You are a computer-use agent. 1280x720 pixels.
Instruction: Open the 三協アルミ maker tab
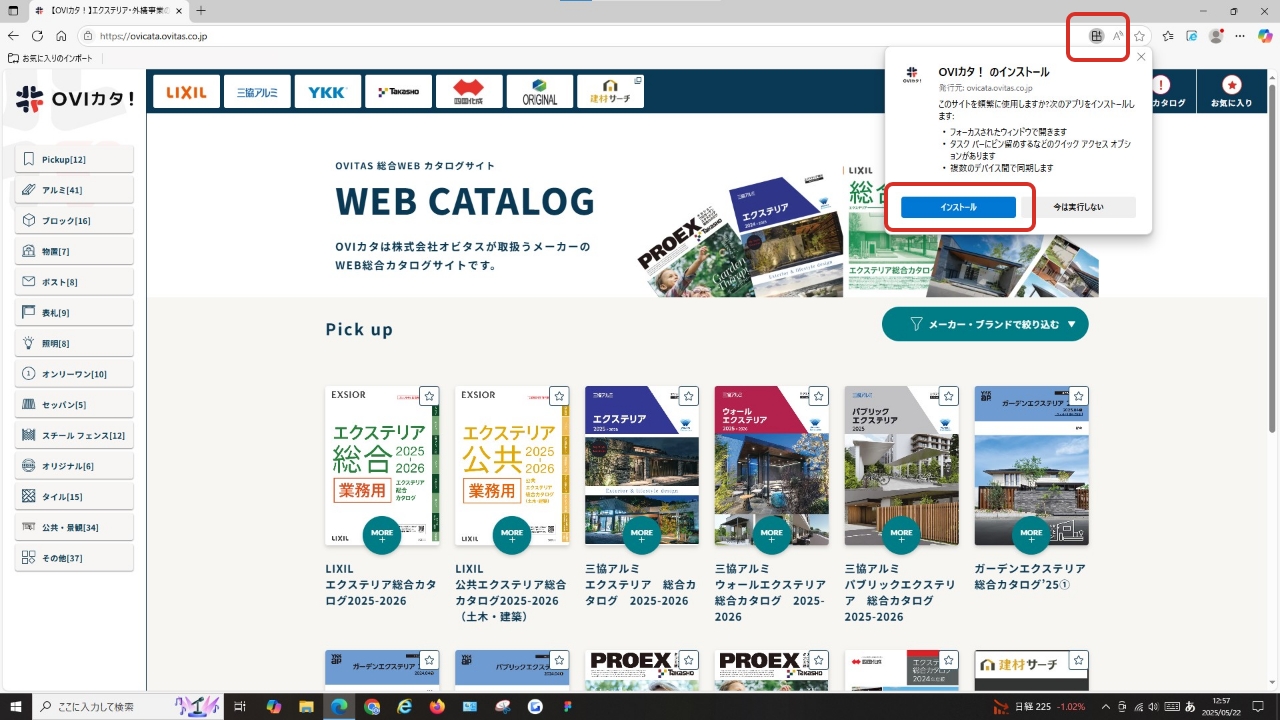[x=257, y=92]
